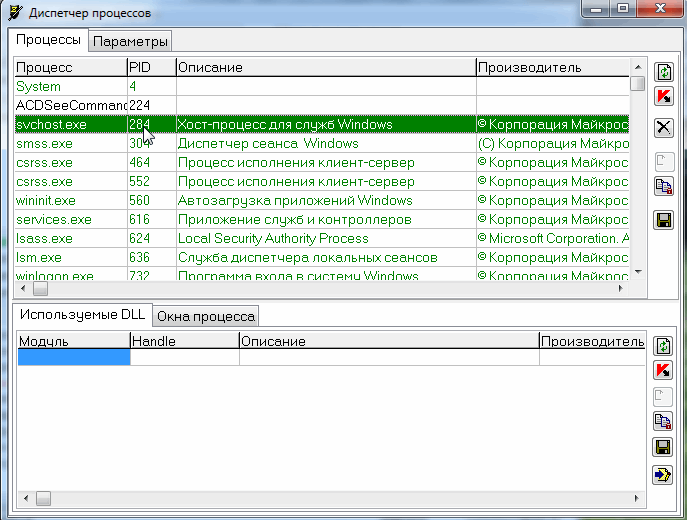The width and height of the screenshot is (687, 520).
Task: Save the process list with the floppy icon
Action: pyautogui.click(x=664, y=220)
